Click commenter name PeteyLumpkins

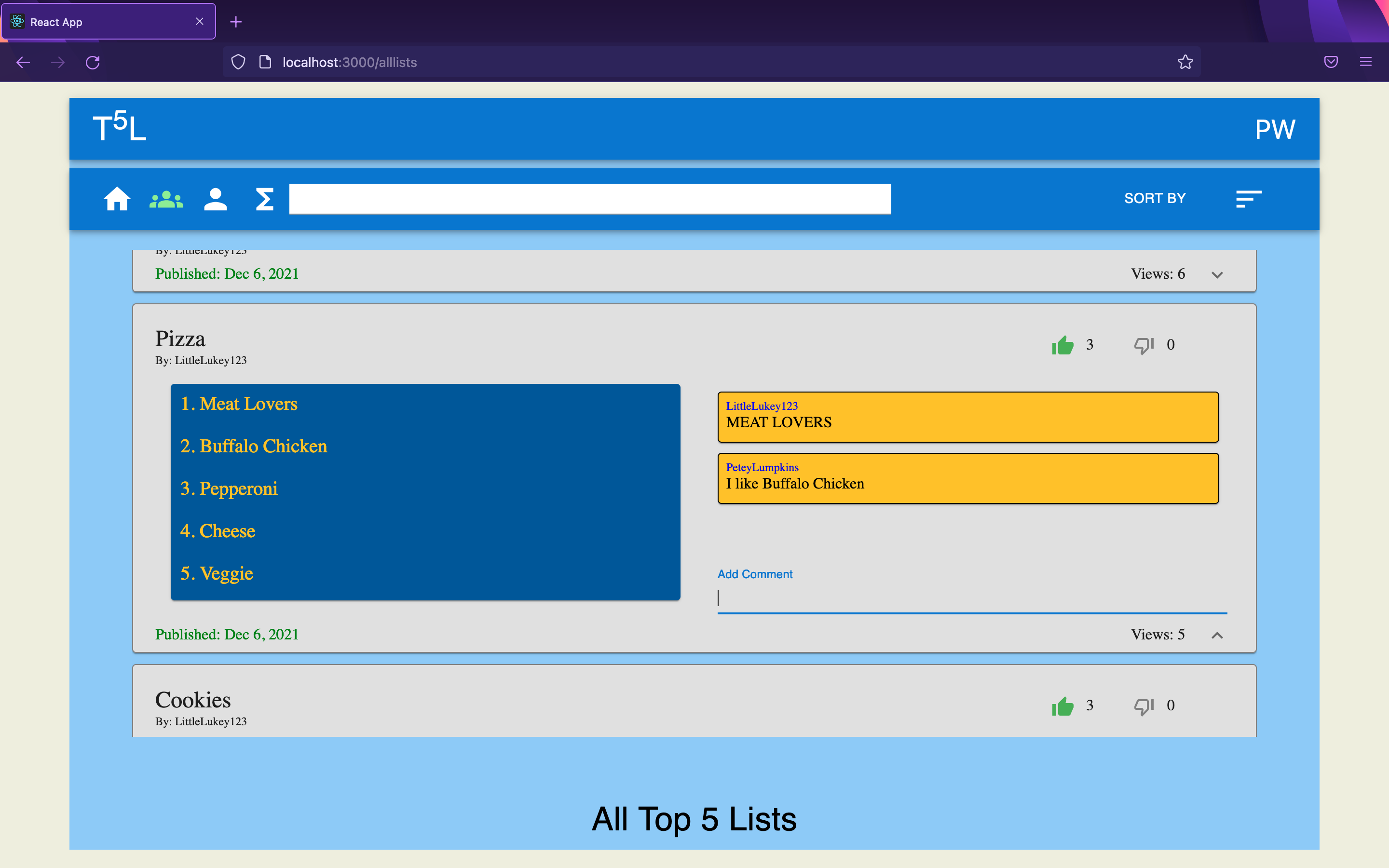tap(762, 467)
